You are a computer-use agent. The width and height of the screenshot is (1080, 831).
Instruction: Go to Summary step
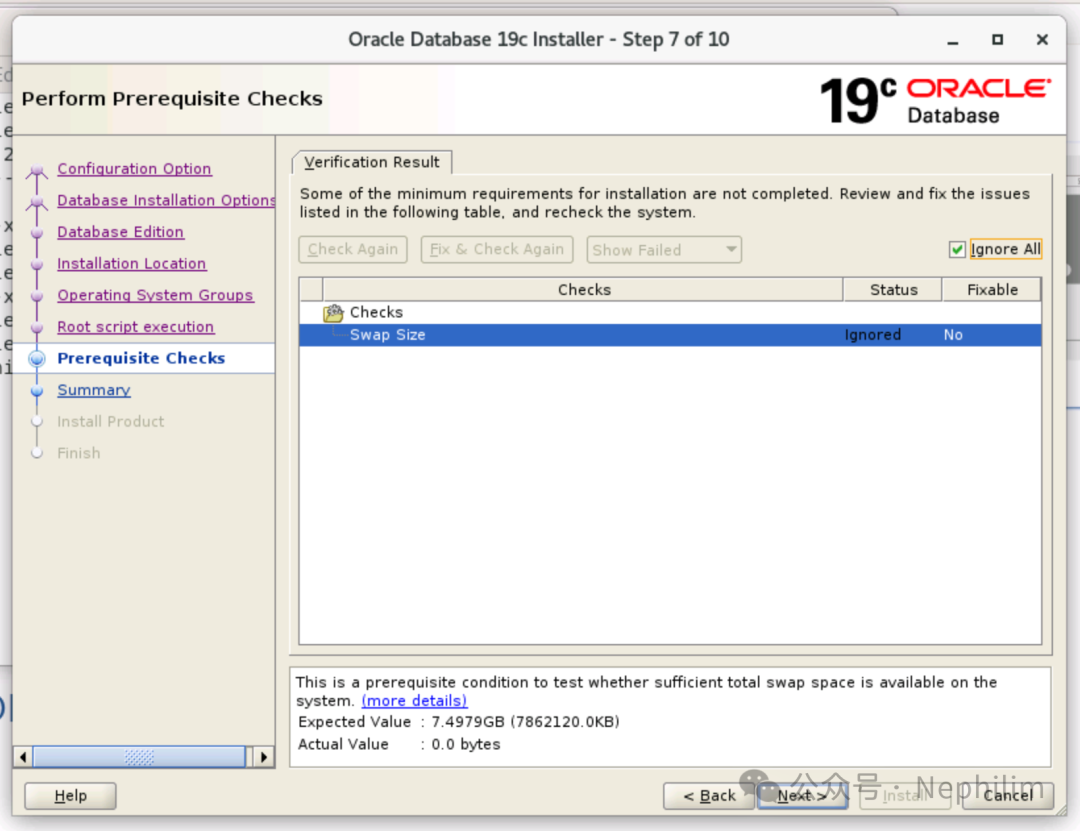point(94,390)
